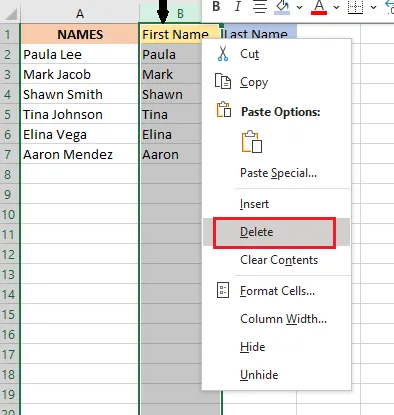Apply the red font color button
The image size is (394, 415).
tap(319, 7)
